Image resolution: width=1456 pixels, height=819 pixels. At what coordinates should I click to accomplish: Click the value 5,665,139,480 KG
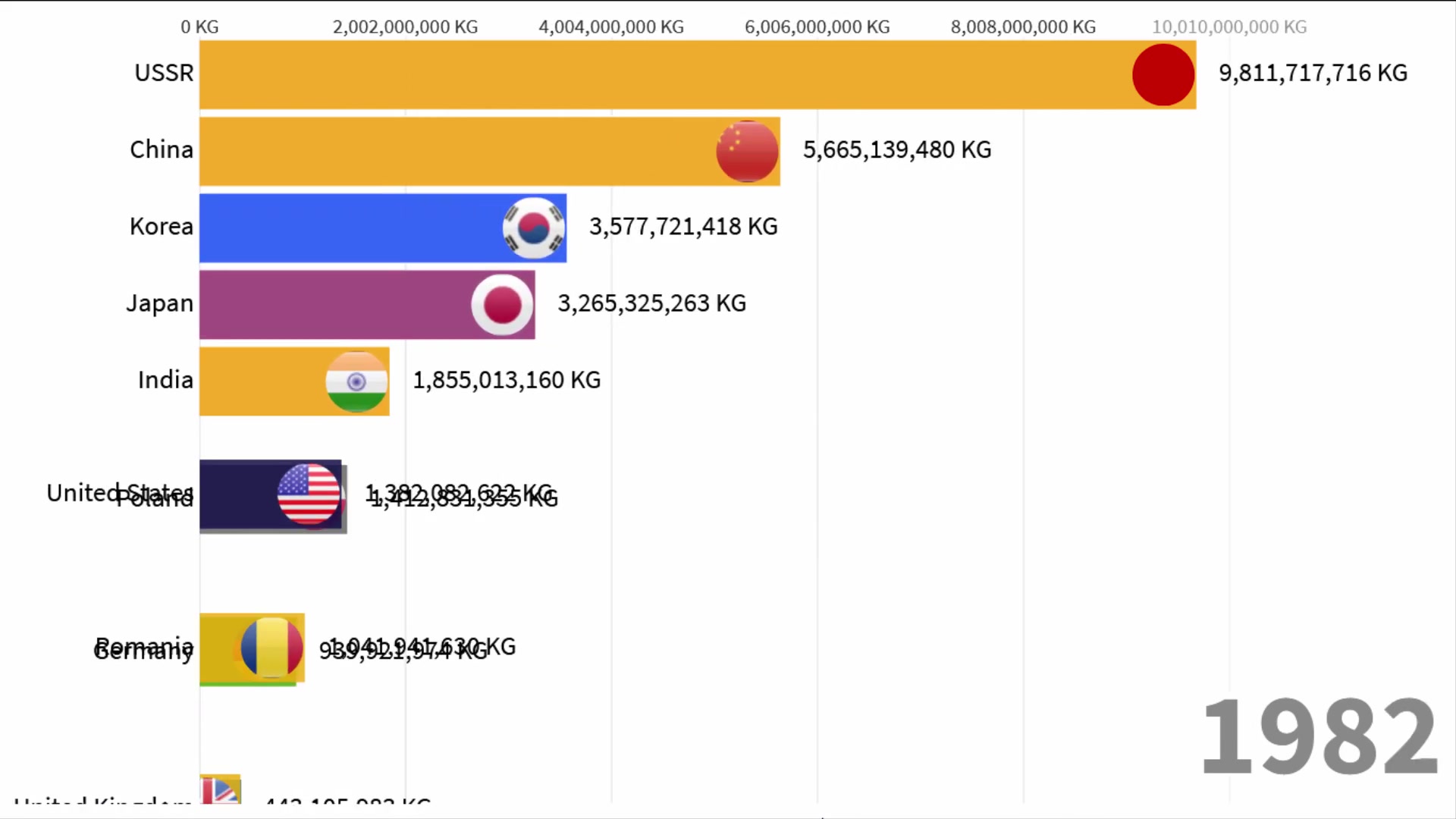point(897,149)
